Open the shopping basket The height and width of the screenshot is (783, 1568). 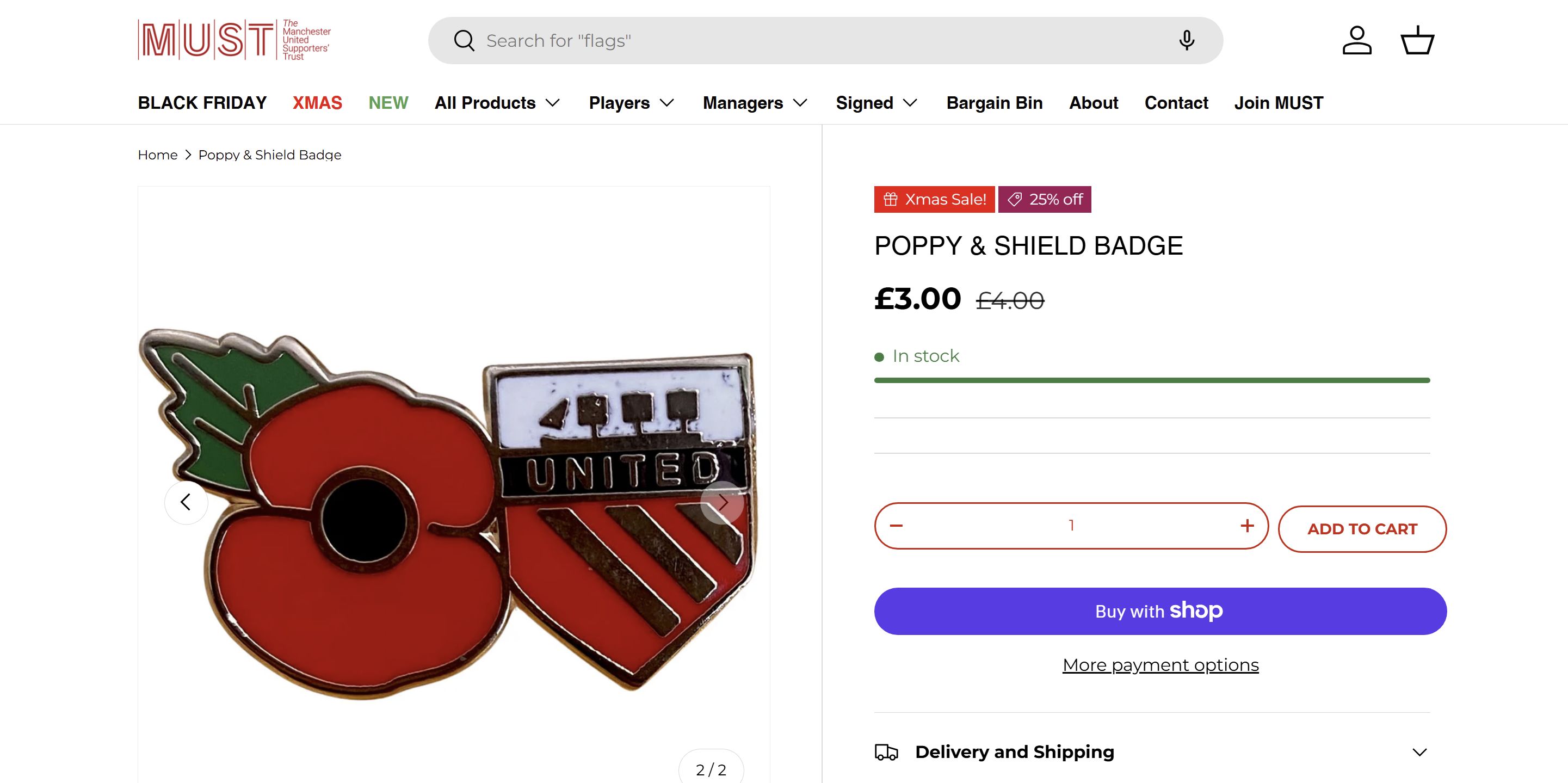pyautogui.click(x=1418, y=40)
